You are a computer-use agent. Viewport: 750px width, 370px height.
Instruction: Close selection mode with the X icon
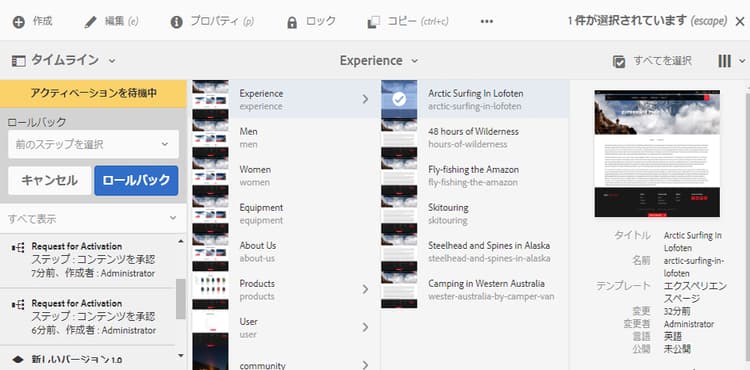(x=739, y=22)
